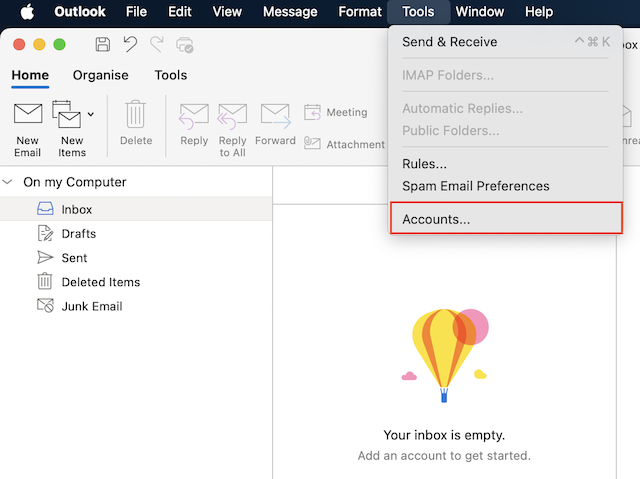
Task: Open the Edit menu
Action: [180, 12]
